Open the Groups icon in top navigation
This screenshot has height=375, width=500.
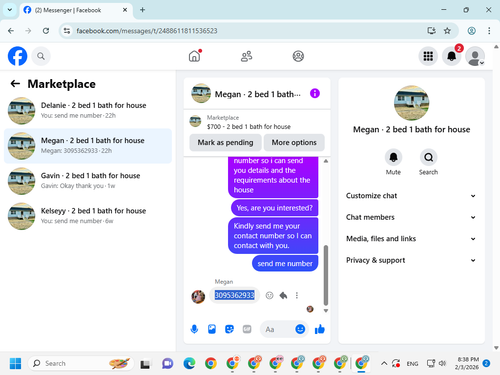298,56
